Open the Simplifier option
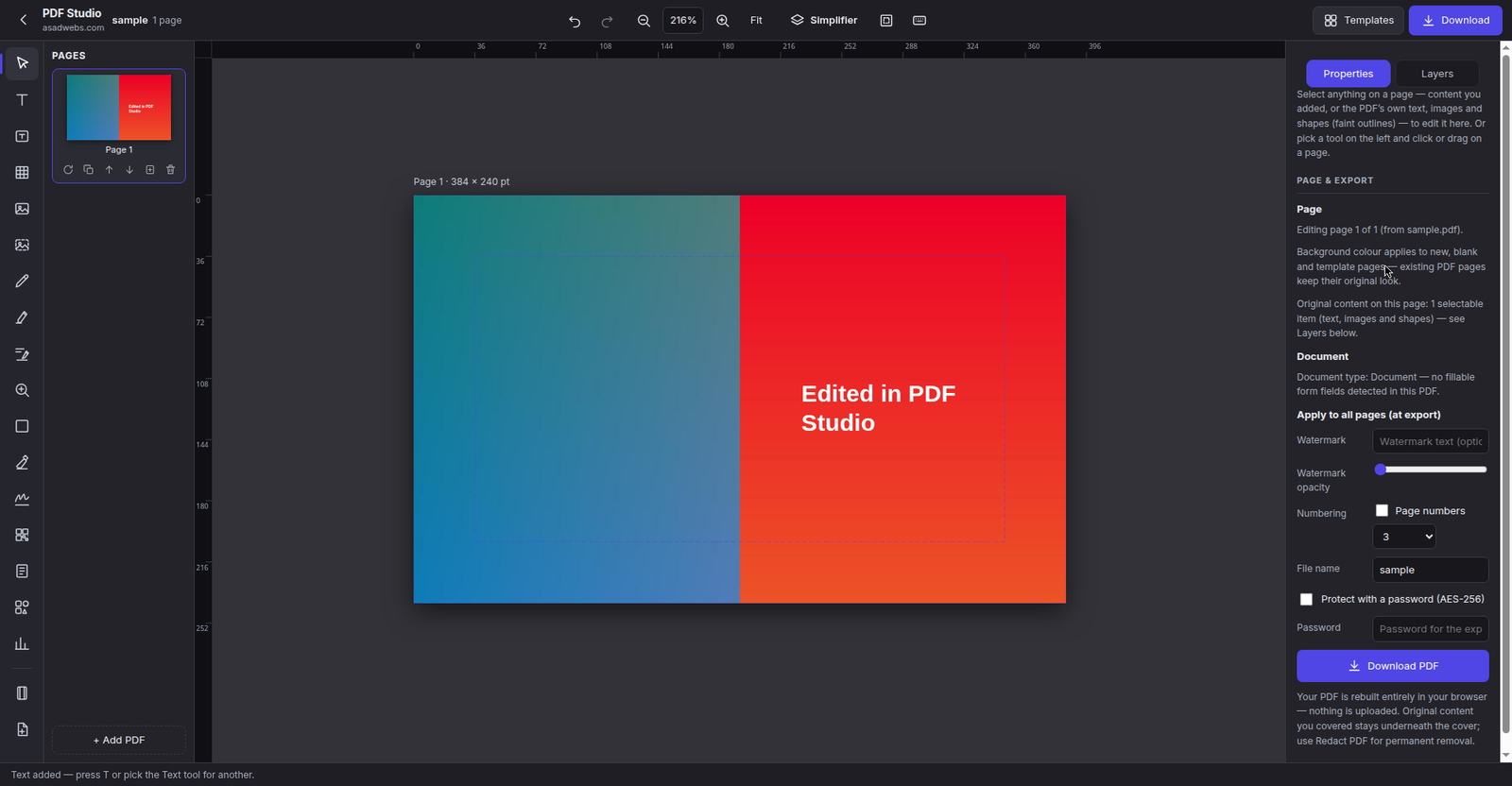Image resolution: width=1512 pixels, height=786 pixels. (x=824, y=21)
